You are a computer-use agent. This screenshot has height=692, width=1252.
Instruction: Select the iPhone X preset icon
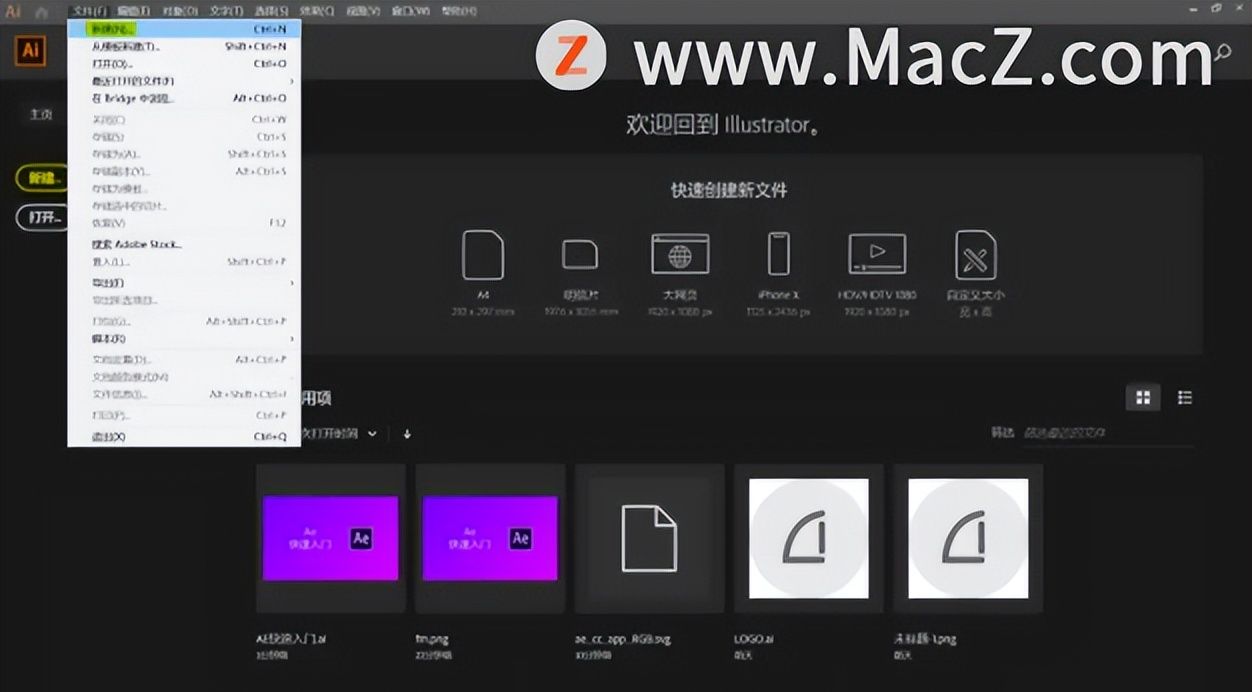coord(778,254)
